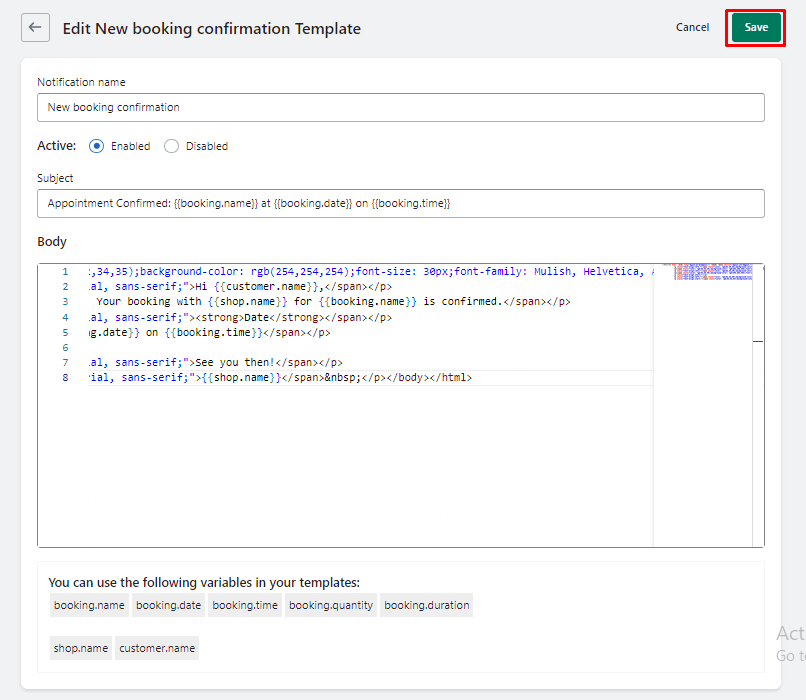Click the booking.name variable tag
The height and width of the screenshot is (700, 806).
coord(90,605)
